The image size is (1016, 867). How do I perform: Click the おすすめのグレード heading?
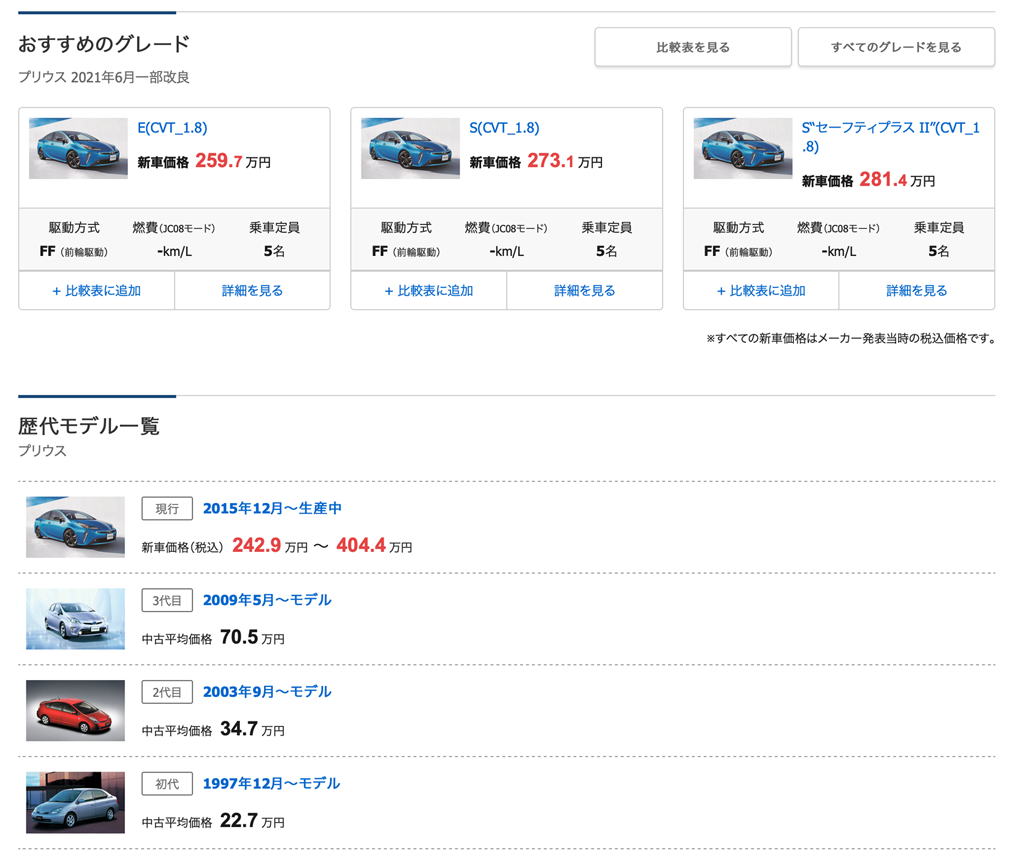tap(104, 43)
